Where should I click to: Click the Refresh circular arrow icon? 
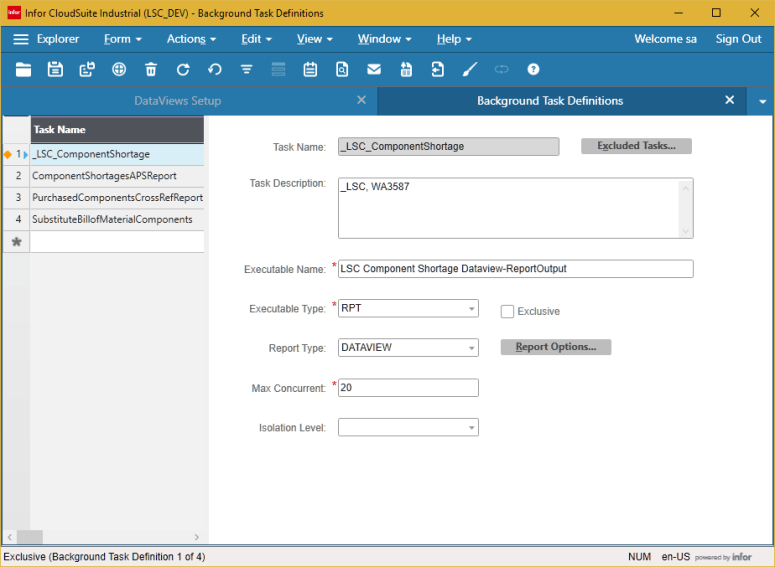point(183,70)
